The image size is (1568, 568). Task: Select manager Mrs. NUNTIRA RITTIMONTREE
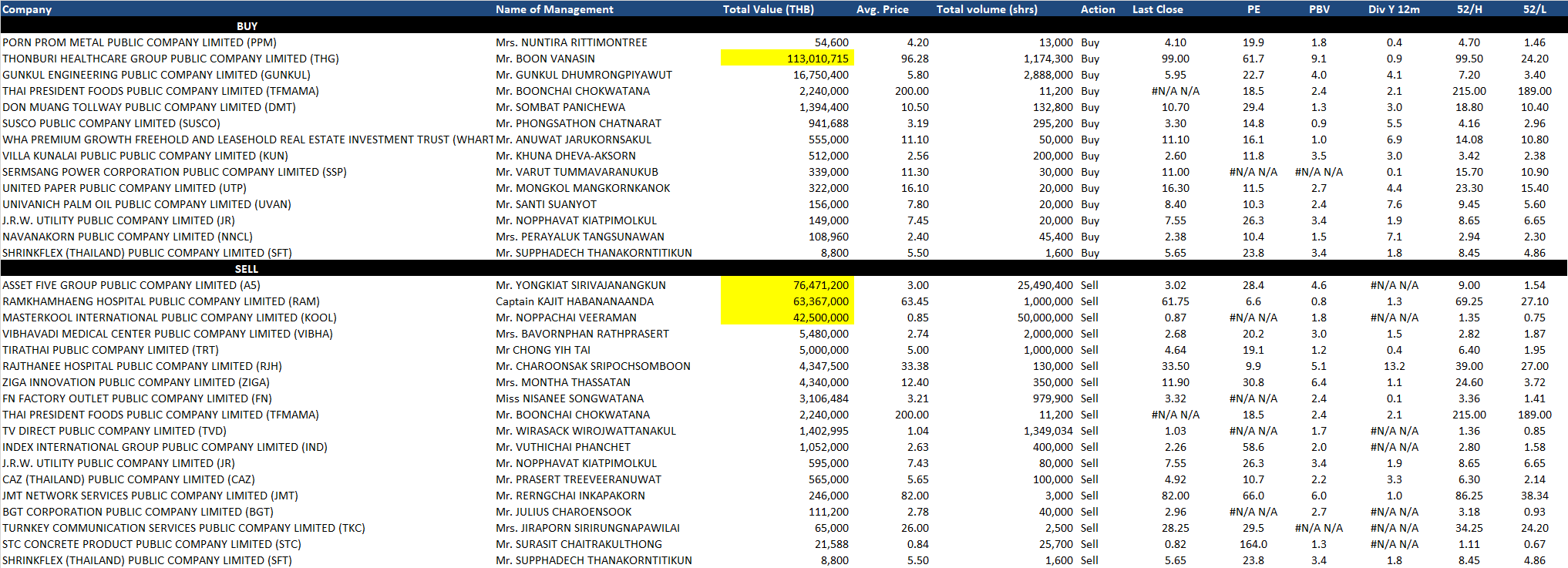tap(571, 42)
